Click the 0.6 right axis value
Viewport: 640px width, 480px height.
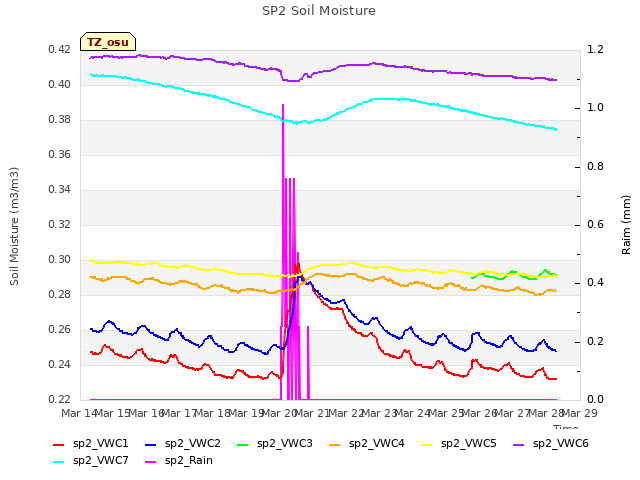pos(595,224)
